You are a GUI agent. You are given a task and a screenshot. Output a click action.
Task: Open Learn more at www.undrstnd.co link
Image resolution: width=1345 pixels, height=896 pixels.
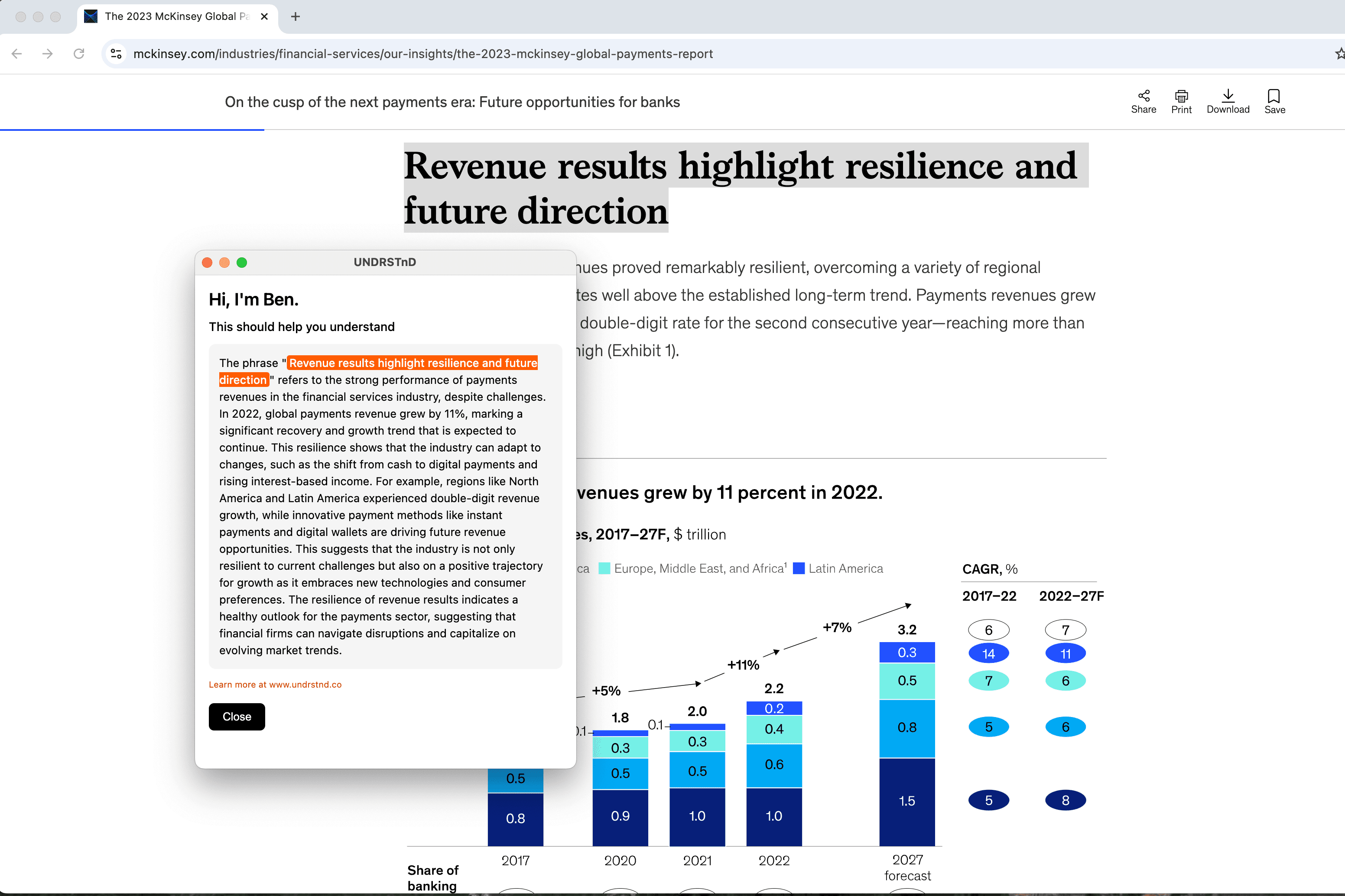pos(275,685)
